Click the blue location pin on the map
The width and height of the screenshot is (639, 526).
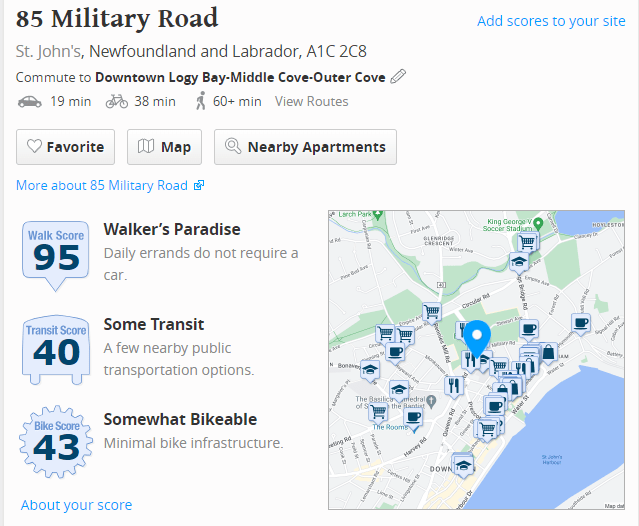point(477,338)
